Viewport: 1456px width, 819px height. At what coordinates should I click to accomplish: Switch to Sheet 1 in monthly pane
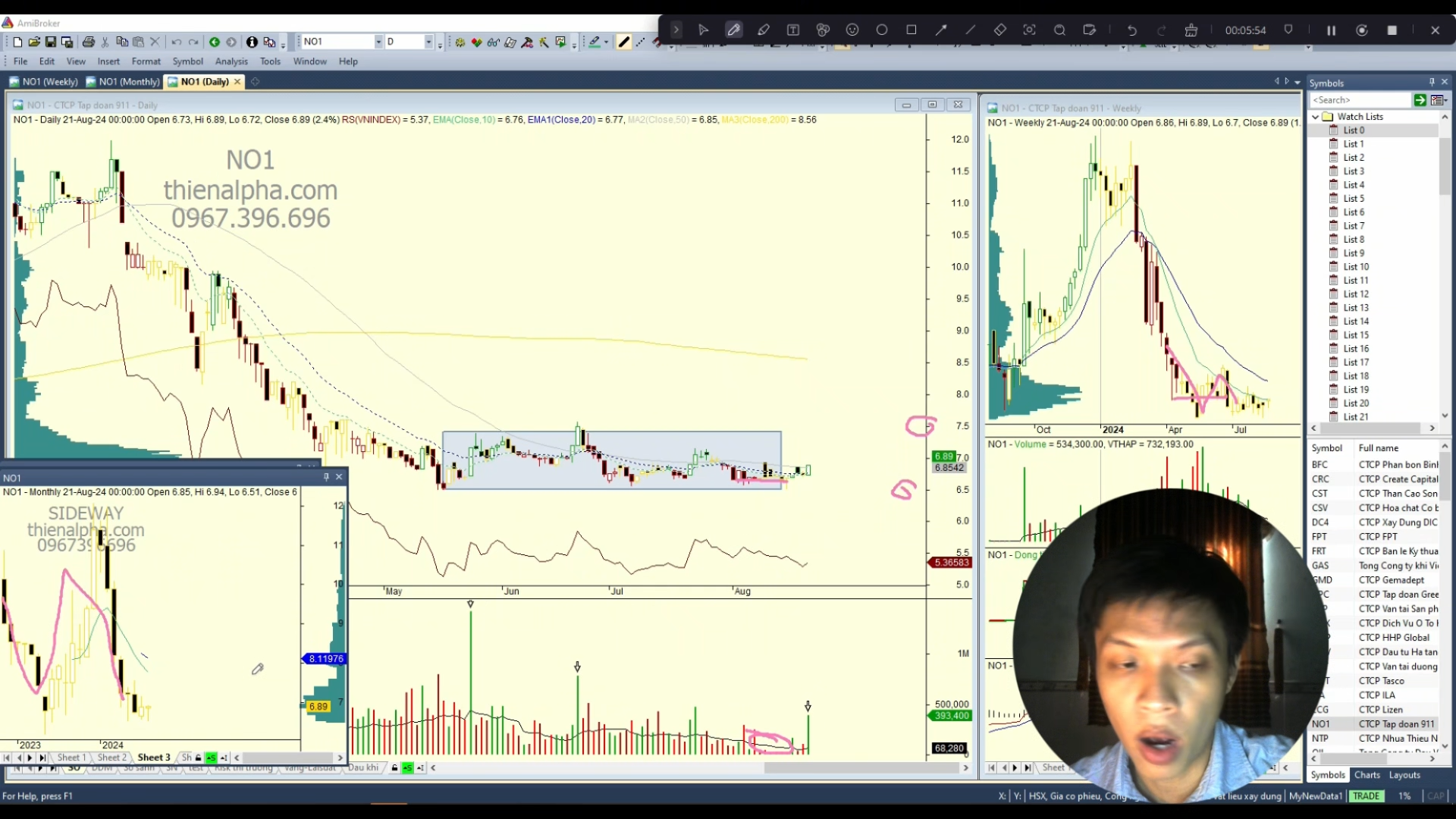coord(71,758)
